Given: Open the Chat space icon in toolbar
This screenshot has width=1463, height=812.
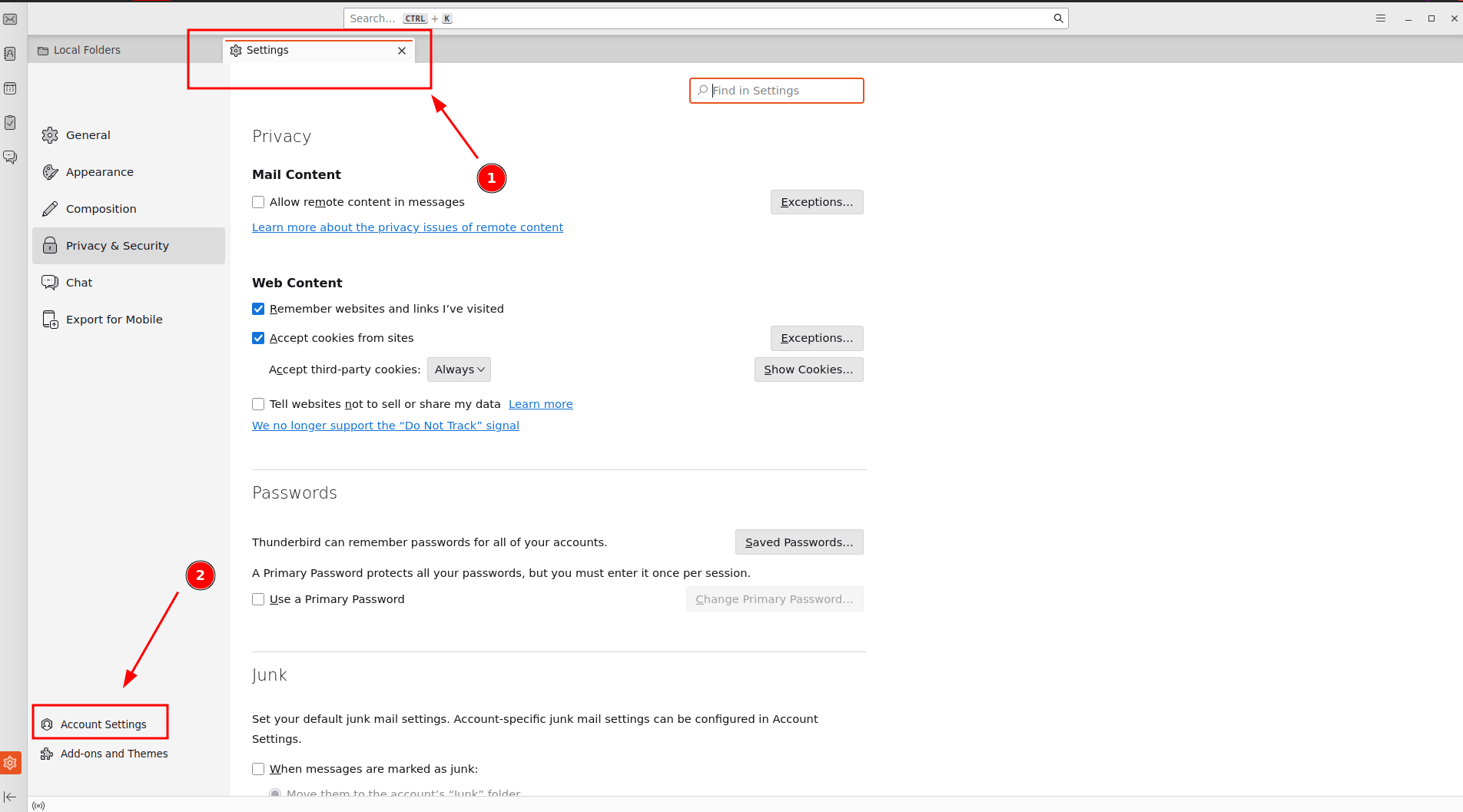Looking at the screenshot, I should click(10, 157).
